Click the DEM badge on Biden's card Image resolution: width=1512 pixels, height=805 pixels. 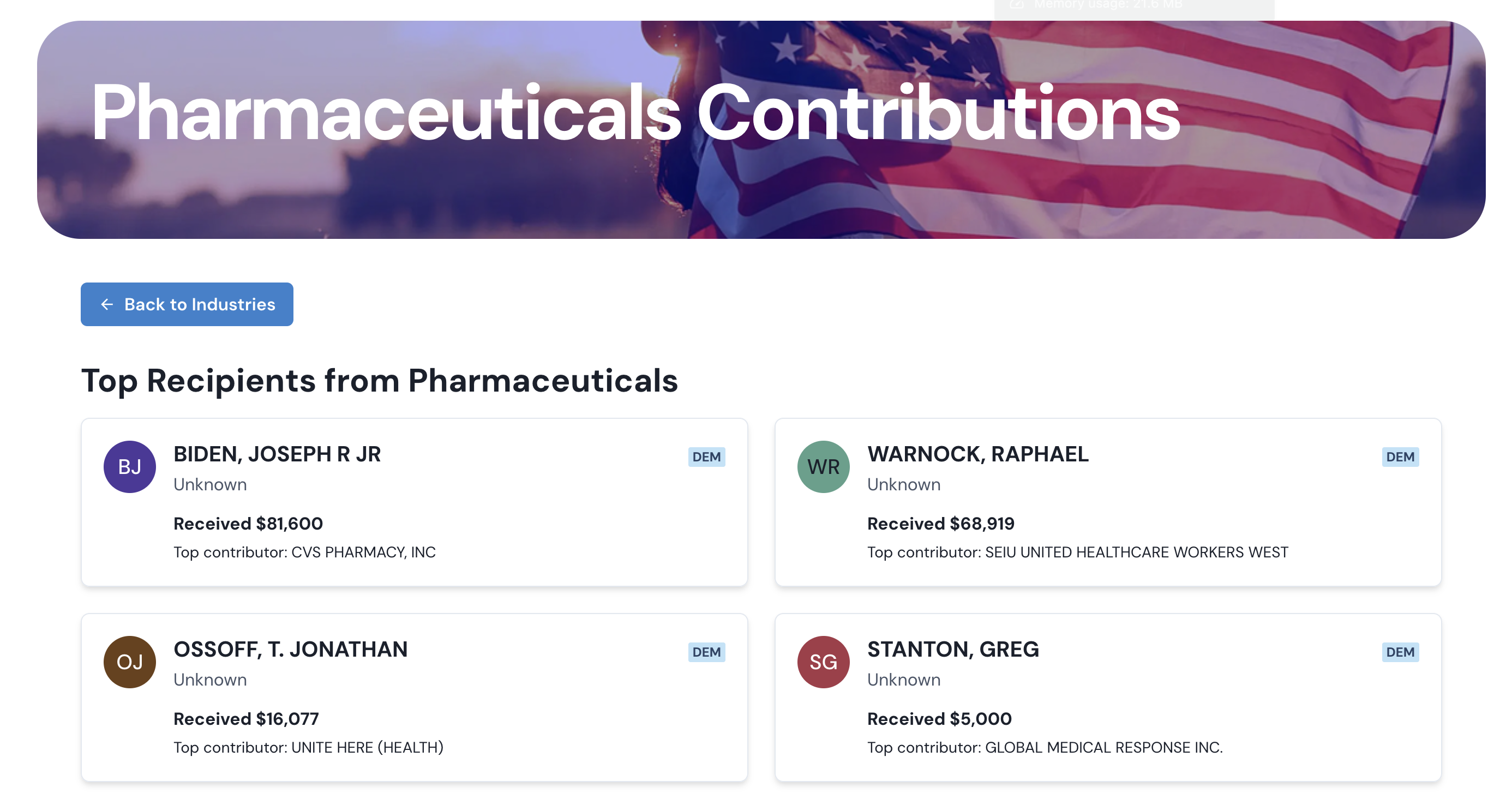(706, 457)
